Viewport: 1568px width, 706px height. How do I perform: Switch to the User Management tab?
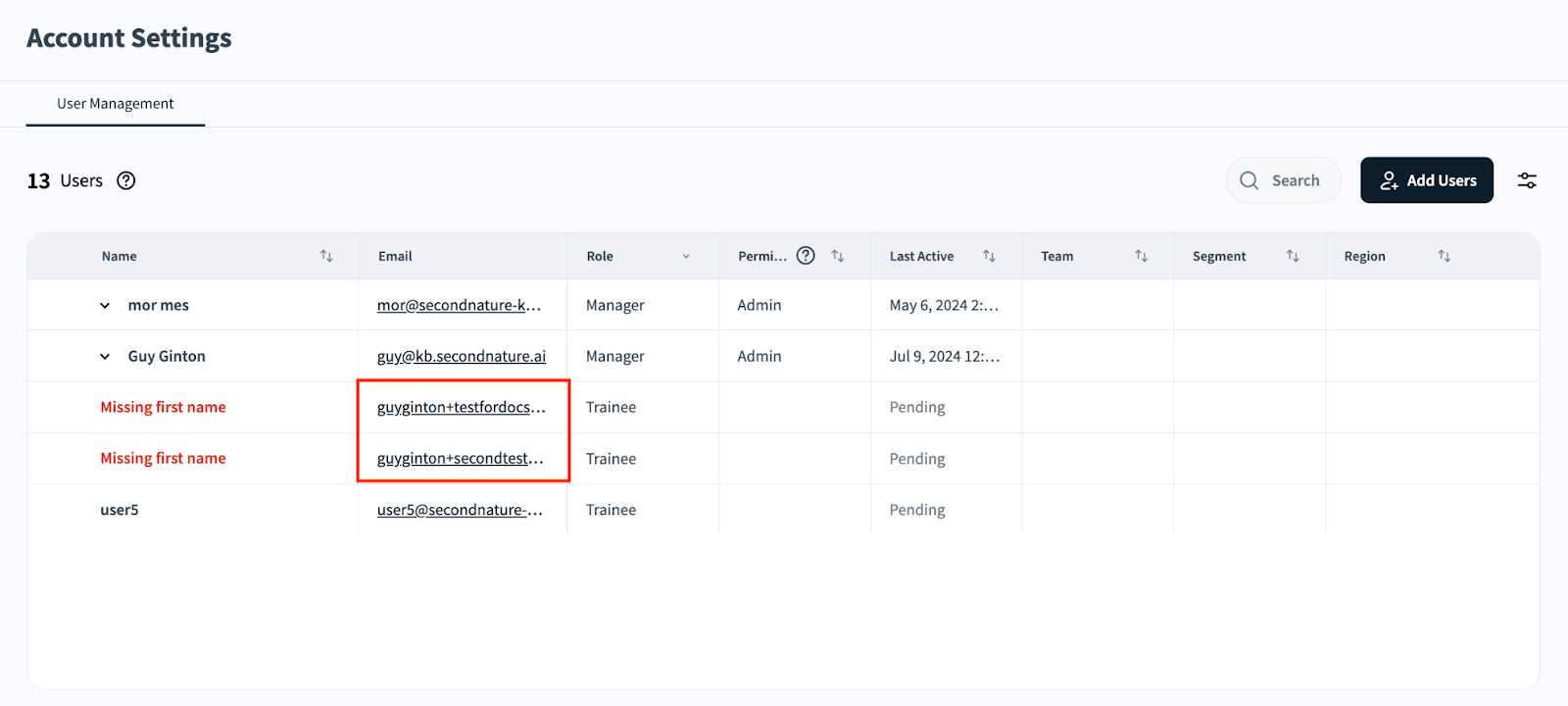116,104
